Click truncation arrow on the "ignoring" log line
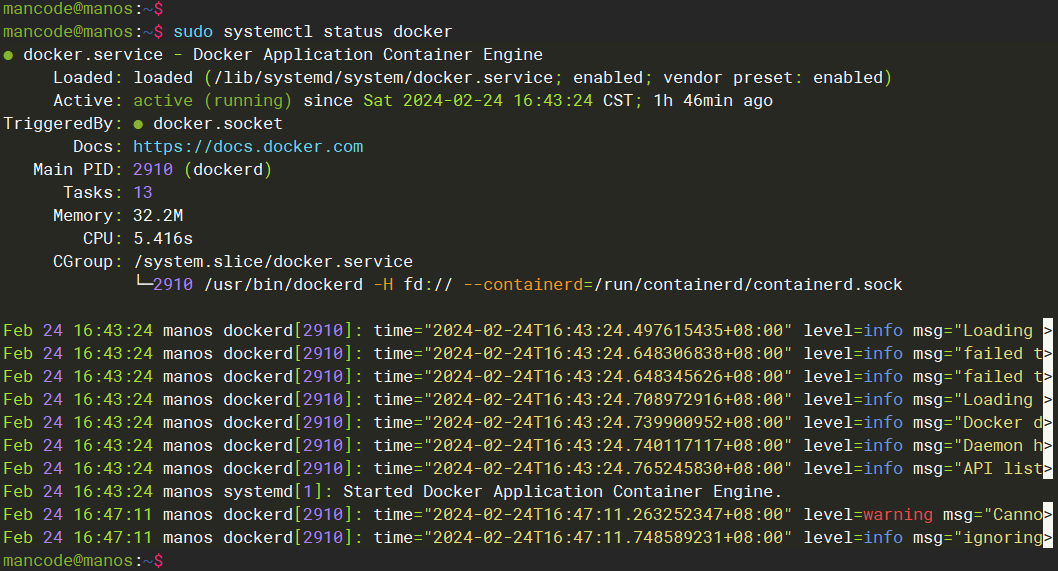The image size is (1058, 571). (1048, 538)
